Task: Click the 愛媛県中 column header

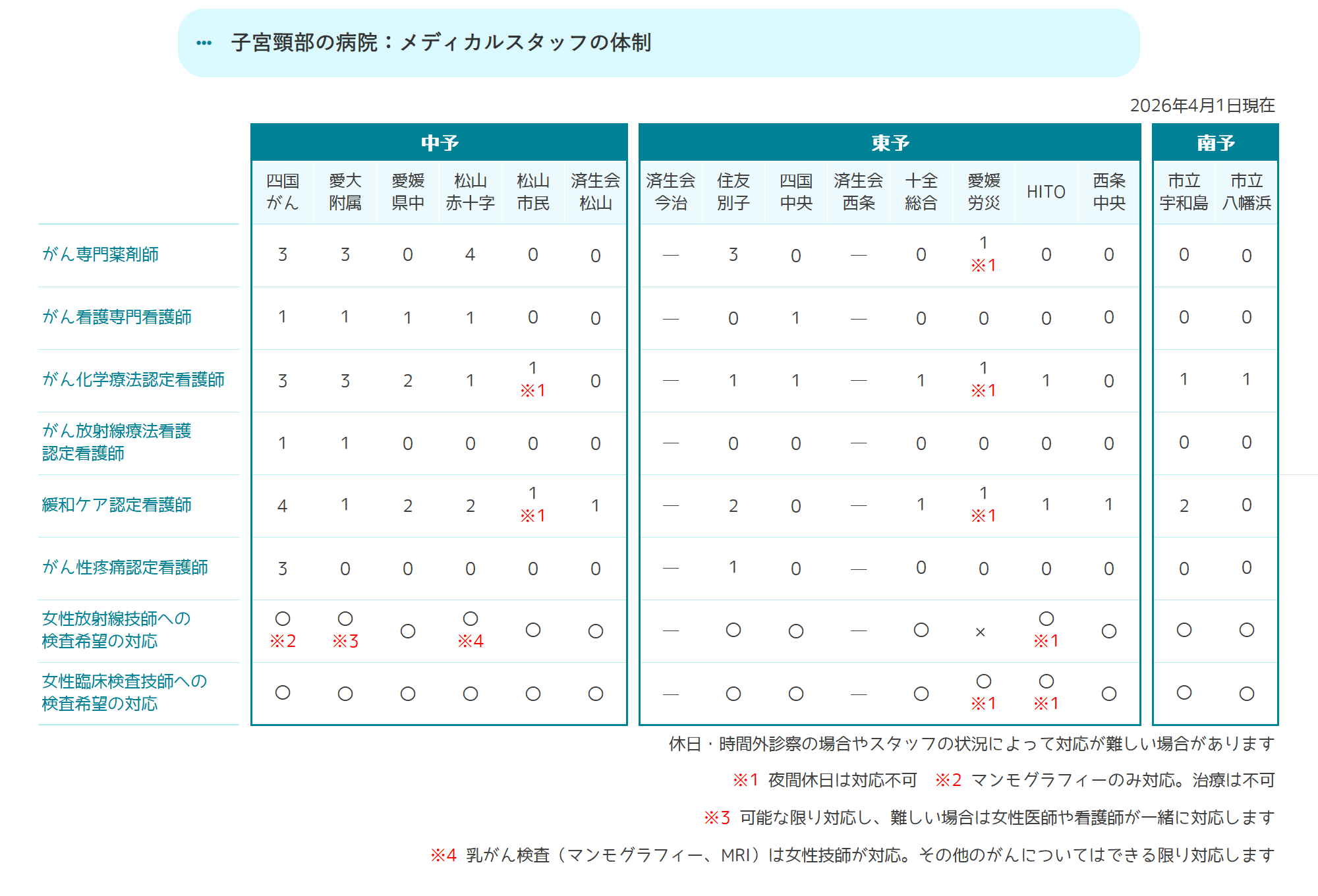Action: tap(408, 192)
